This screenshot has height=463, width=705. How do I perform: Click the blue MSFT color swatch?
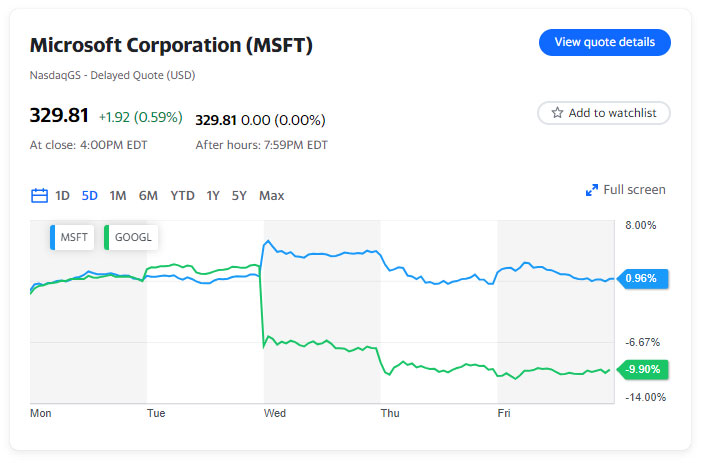click(x=52, y=238)
